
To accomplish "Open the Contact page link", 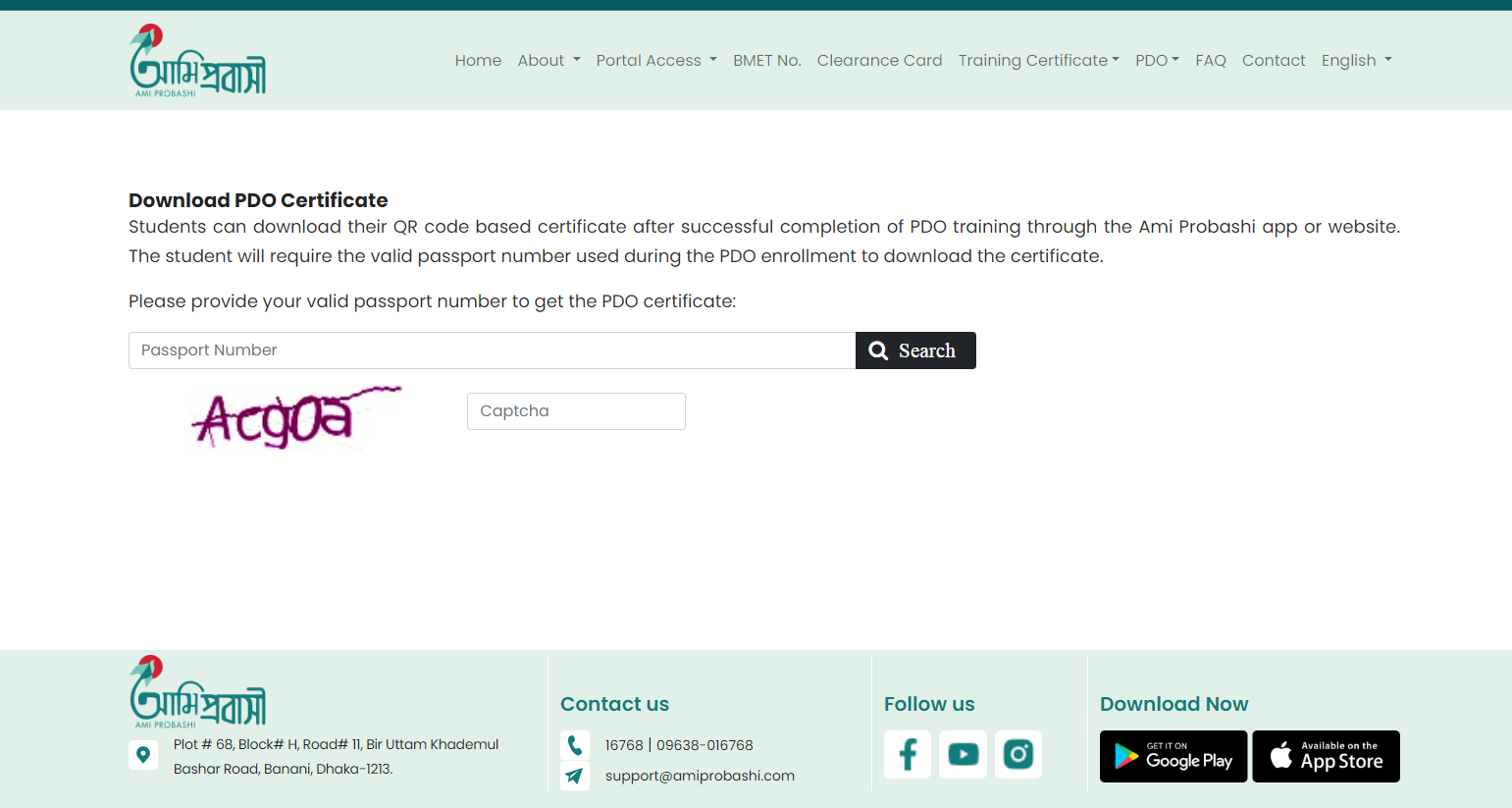I will click(x=1274, y=60).
